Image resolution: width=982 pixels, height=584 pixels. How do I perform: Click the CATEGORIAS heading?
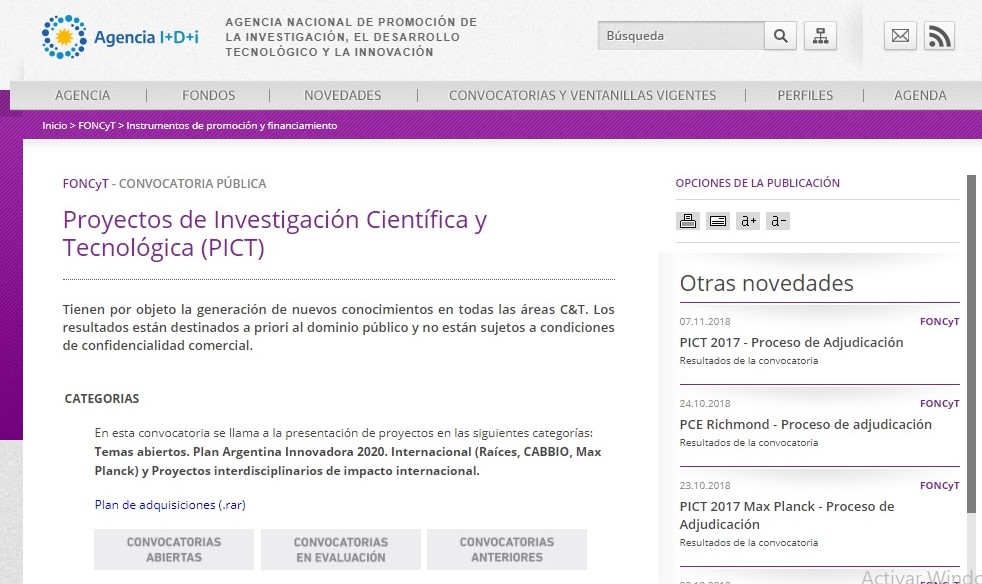point(102,399)
